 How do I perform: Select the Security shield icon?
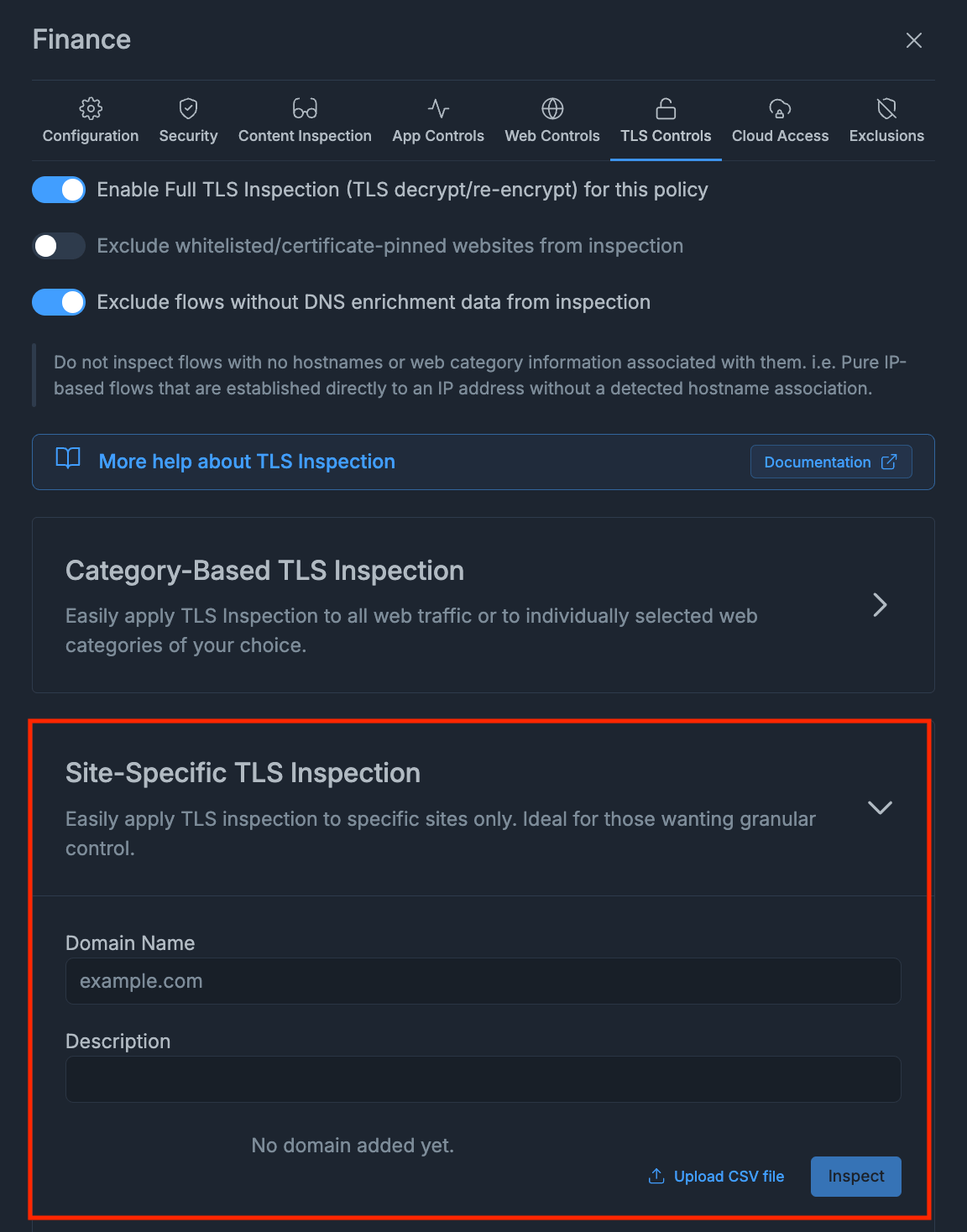pyautogui.click(x=187, y=107)
